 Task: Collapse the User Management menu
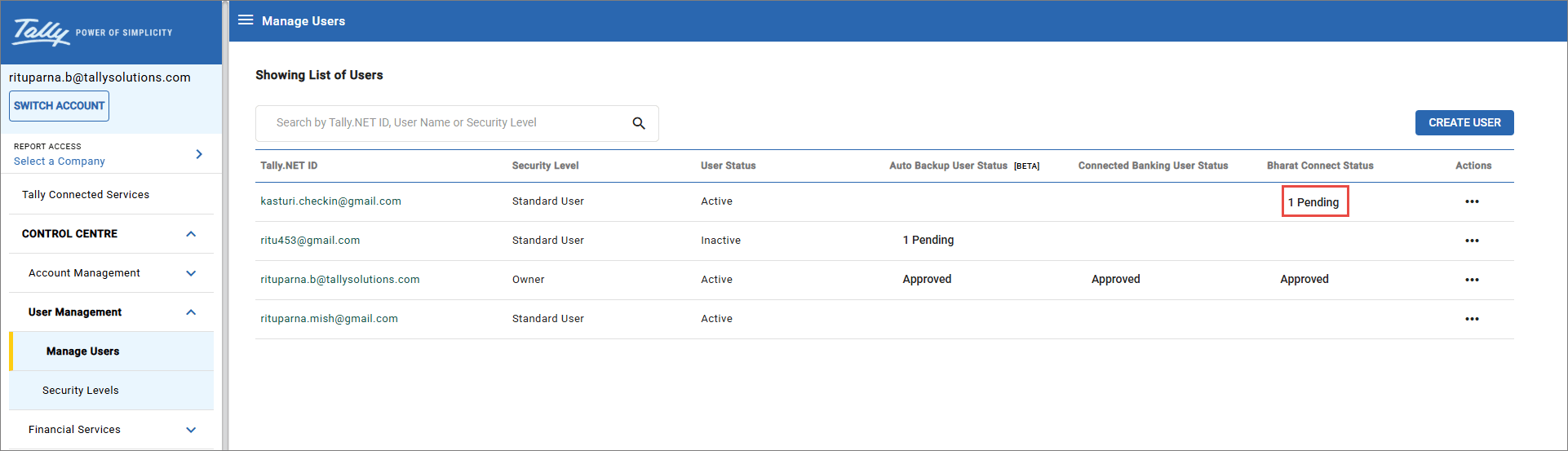pyautogui.click(x=191, y=312)
